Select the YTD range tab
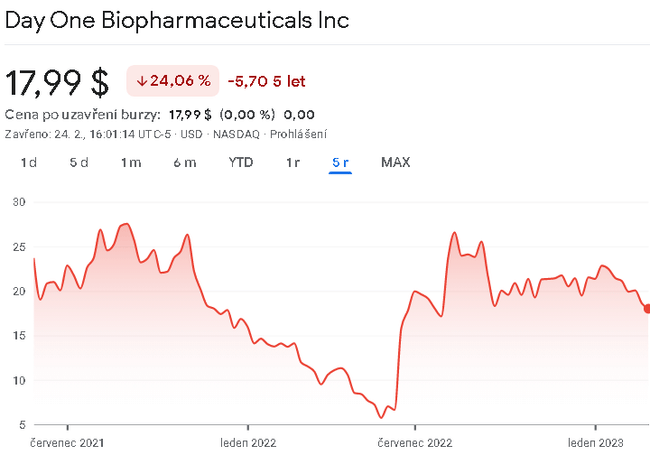Image resolution: width=650 pixels, height=455 pixels. click(x=241, y=162)
